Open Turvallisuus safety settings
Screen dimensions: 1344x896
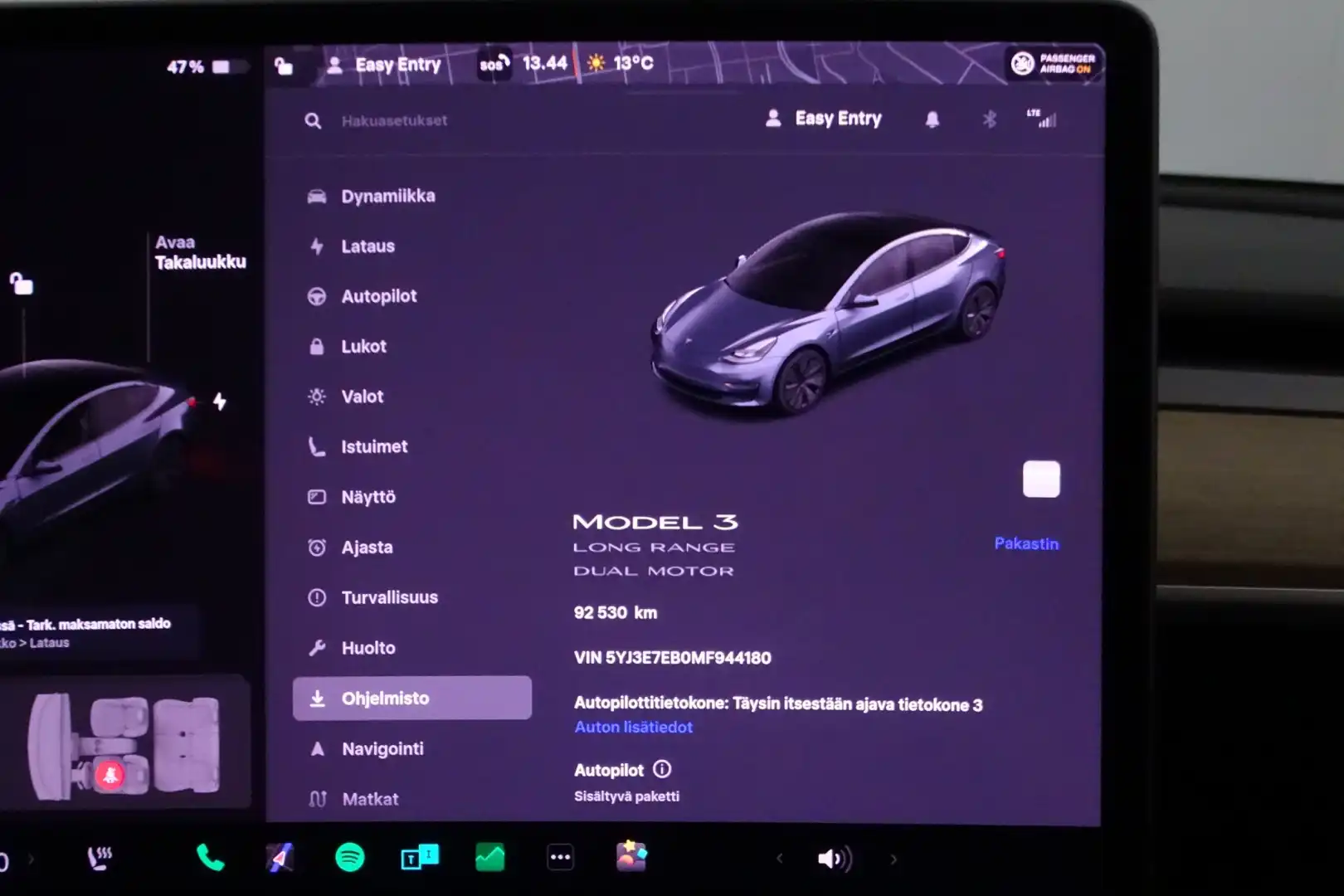click(x=372, y=597)
